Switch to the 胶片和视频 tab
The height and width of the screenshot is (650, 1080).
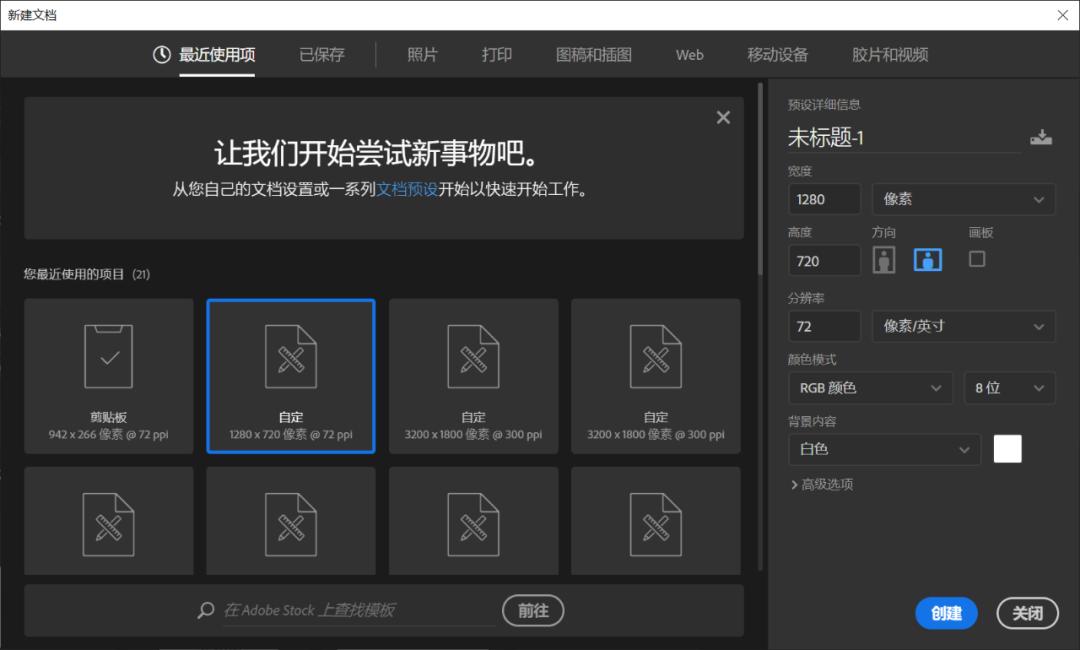pos(888,55)
